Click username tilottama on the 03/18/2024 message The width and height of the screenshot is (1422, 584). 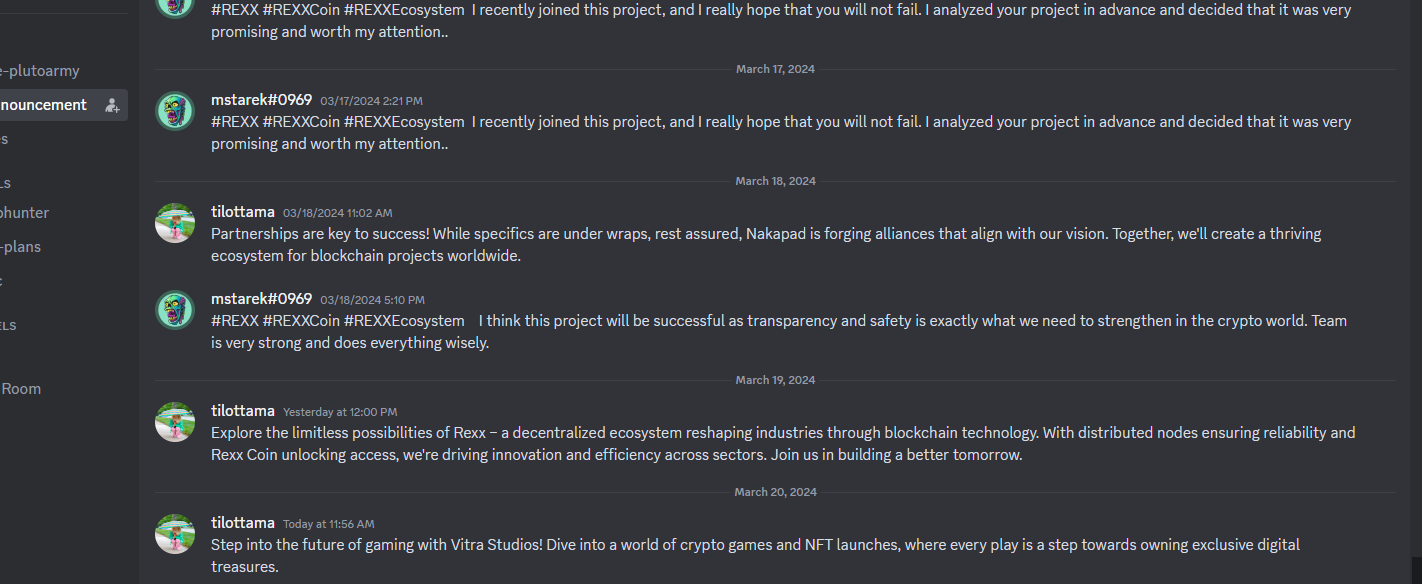pos(243,211)
